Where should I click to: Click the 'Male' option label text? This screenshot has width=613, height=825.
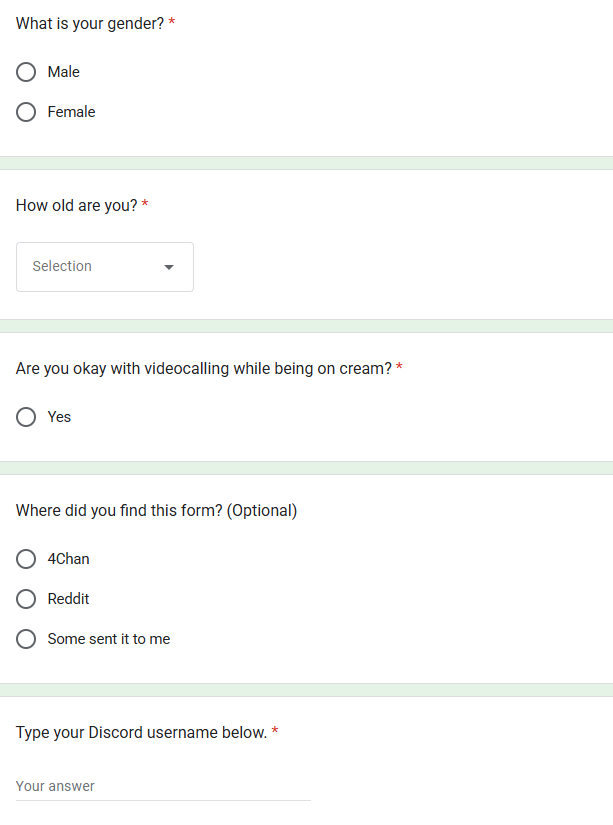point(64,72)
